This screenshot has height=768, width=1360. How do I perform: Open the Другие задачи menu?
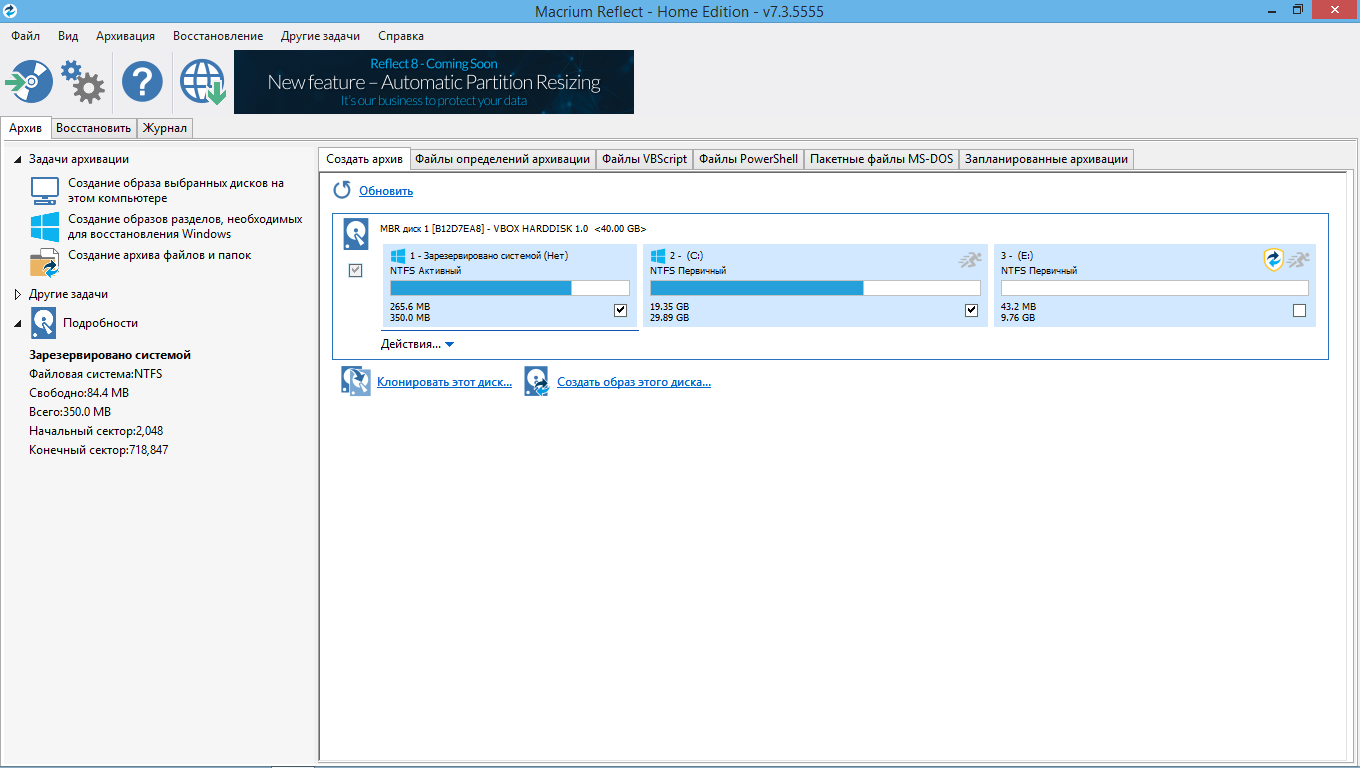pyautogui.click(x=320, y=36)
